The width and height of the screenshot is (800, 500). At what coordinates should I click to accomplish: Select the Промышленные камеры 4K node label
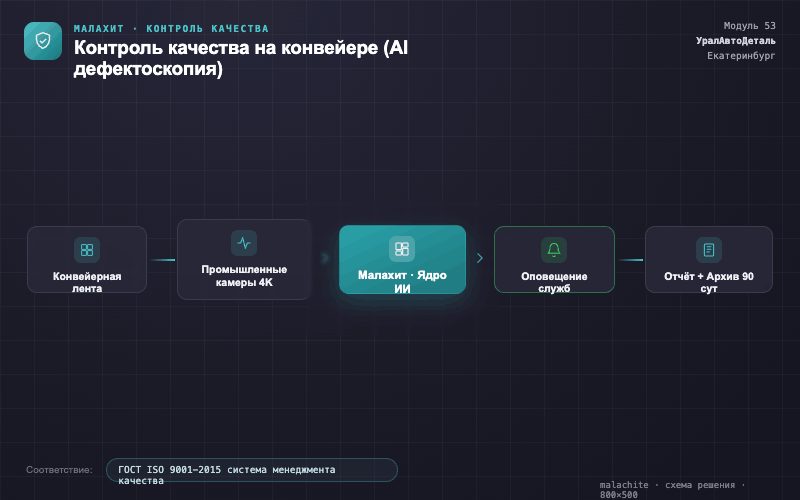tap(244, 276)
